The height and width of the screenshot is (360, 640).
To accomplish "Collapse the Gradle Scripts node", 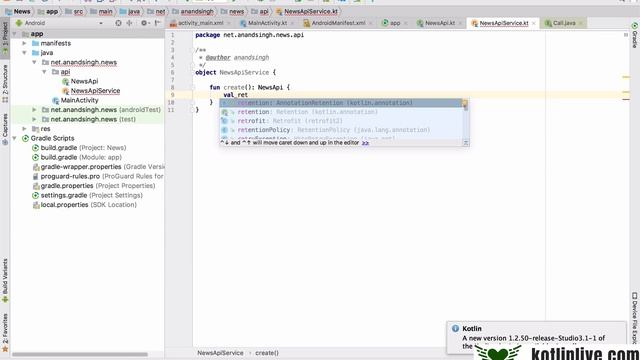I will (15, 138).
